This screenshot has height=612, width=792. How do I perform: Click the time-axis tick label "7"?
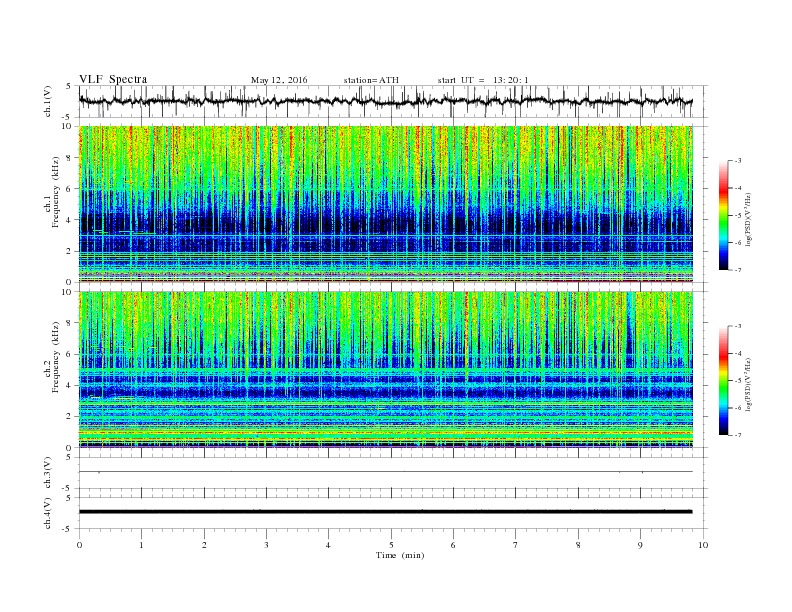pos(516,545)
